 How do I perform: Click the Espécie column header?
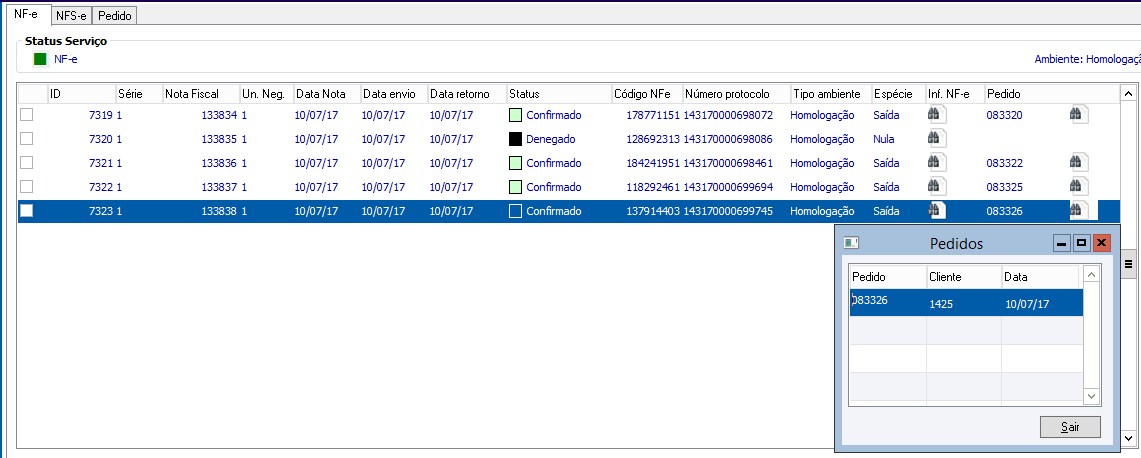pyautogui.click(x=899, y=94)
